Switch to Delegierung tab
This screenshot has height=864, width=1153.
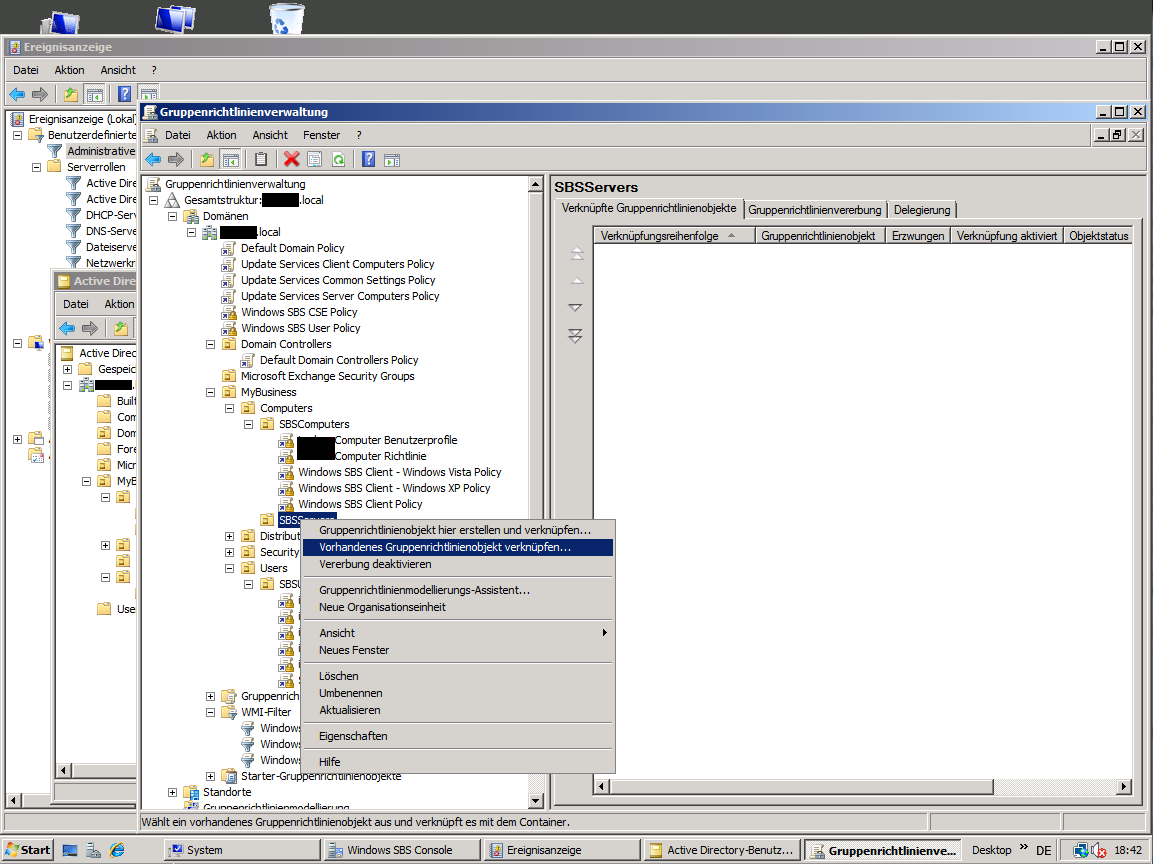[x=922, y=210]
